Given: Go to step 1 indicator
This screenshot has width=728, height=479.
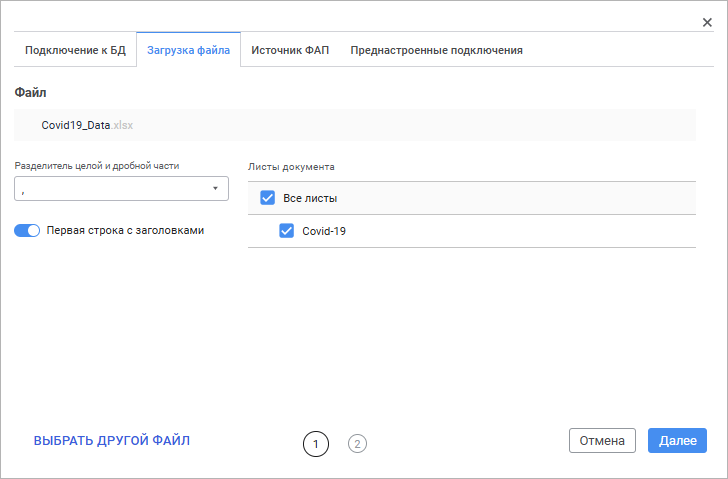Looking at the screenshot, I should [315, 443].
